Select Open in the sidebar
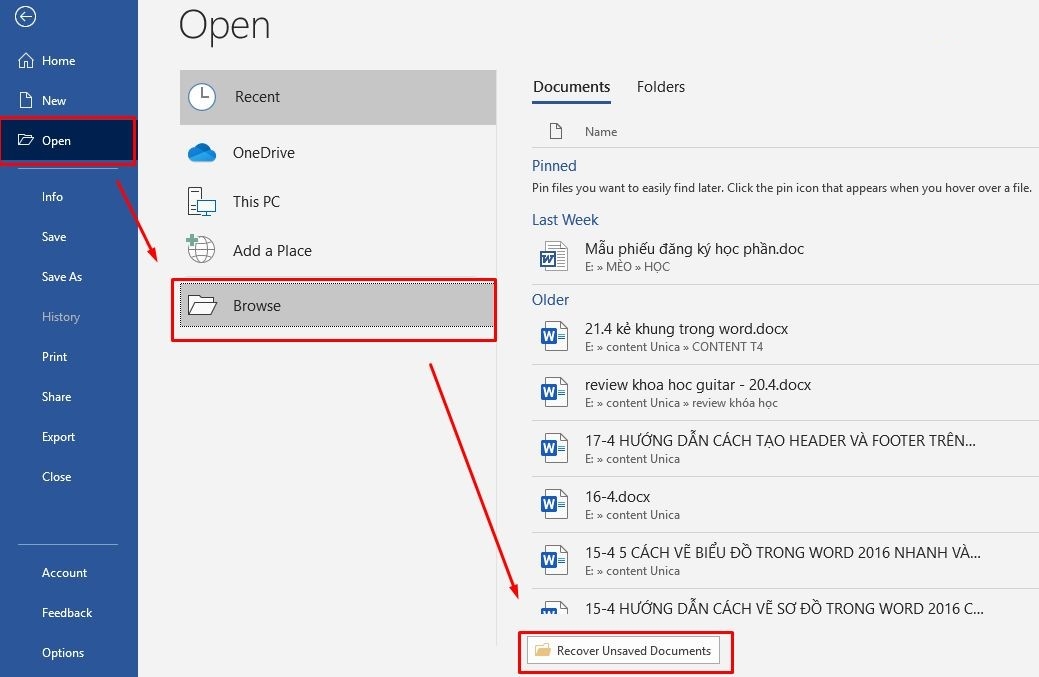This screenshot has width=1039, height=677. pos(68,140)
